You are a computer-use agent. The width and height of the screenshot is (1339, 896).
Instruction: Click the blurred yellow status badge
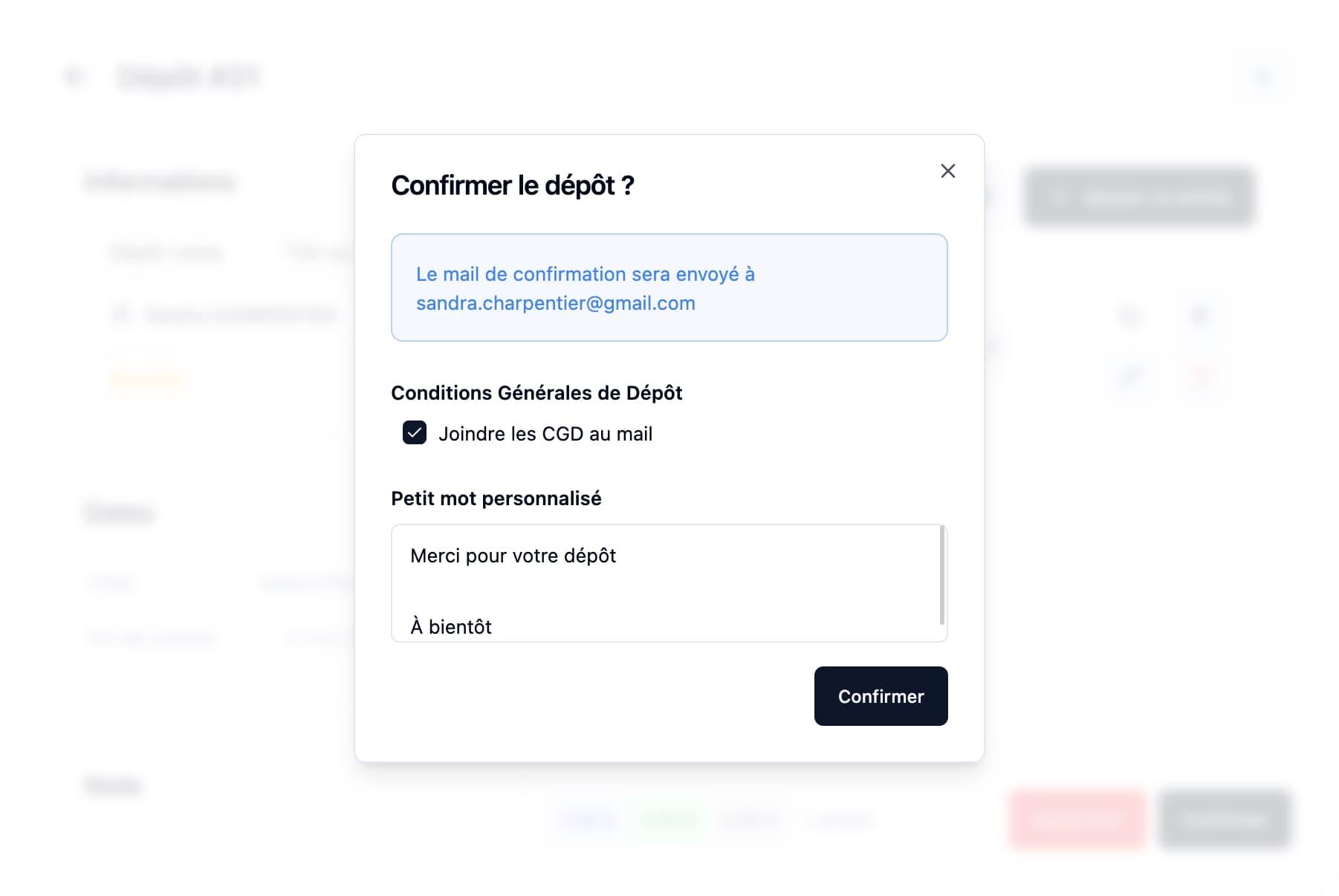146,379
